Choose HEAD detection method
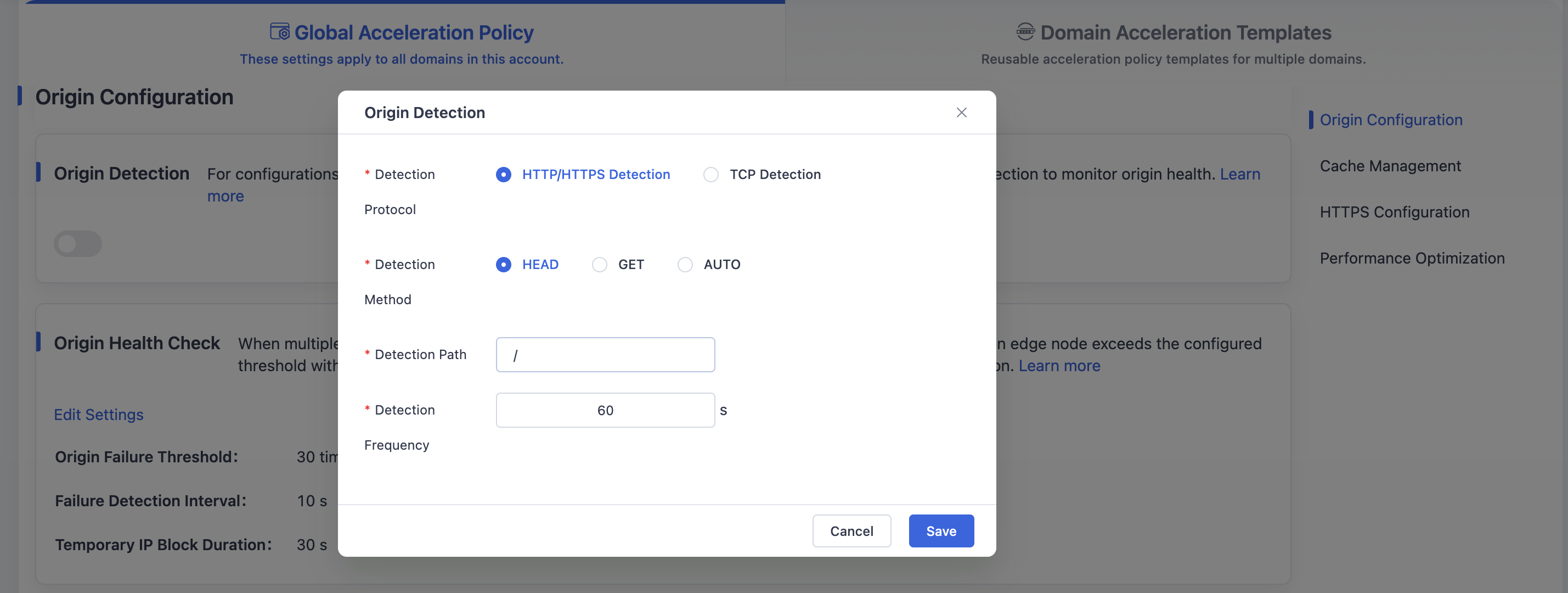Screen dimensions: 1568x593 click(x=527, y=265)
